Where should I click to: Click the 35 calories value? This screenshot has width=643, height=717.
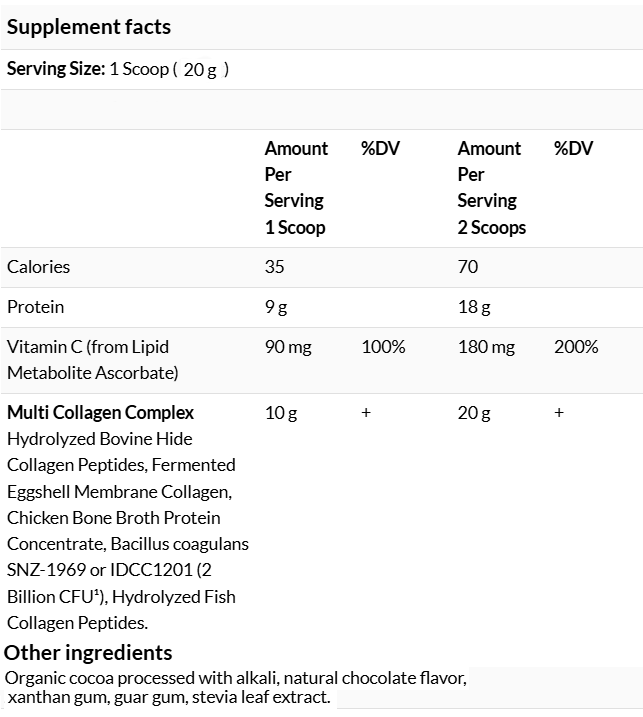coord(274,267)
